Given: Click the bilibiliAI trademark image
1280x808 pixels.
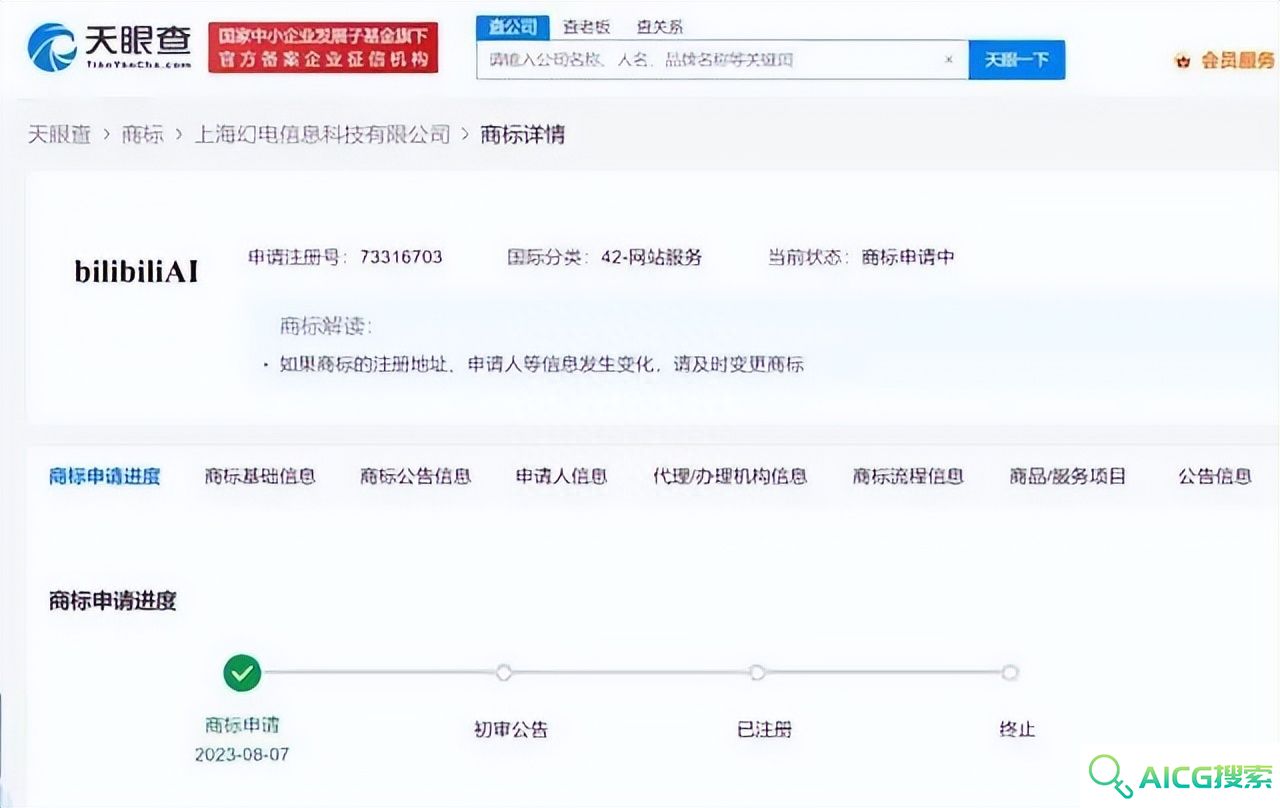Looking at the screenshot, I should point(136,272).
